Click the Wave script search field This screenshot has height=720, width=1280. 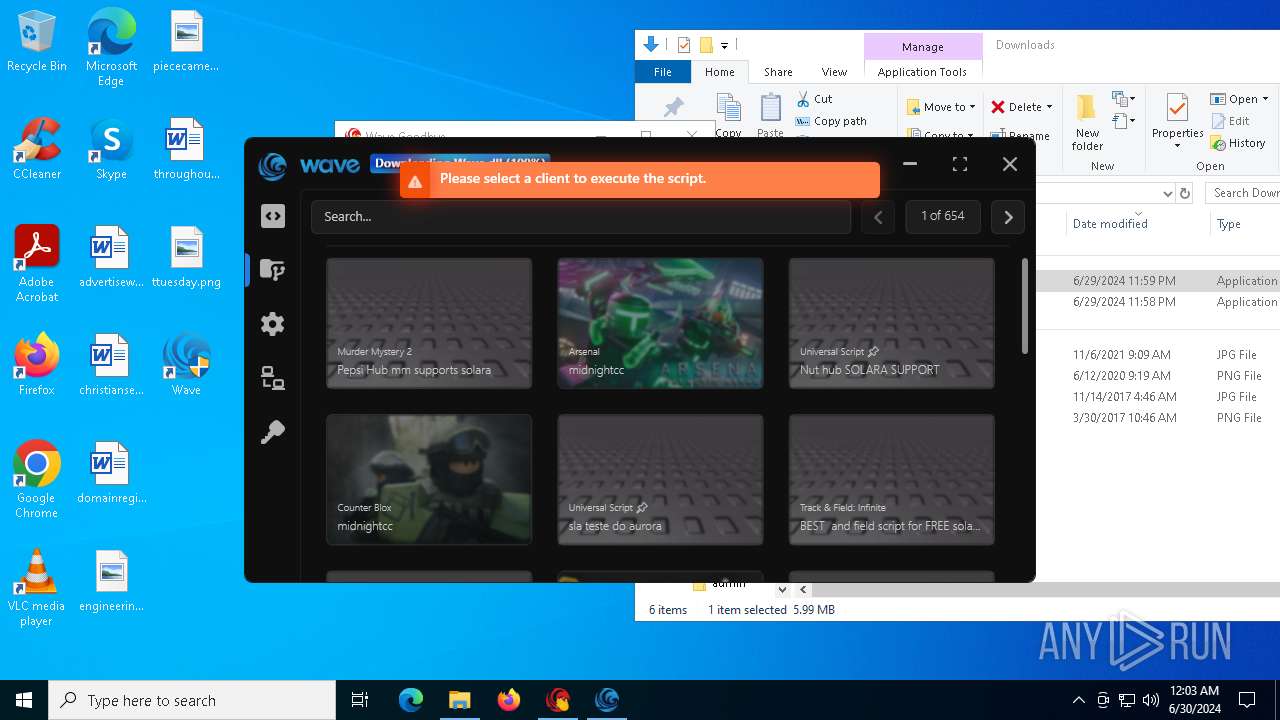[x=581, y=216]
